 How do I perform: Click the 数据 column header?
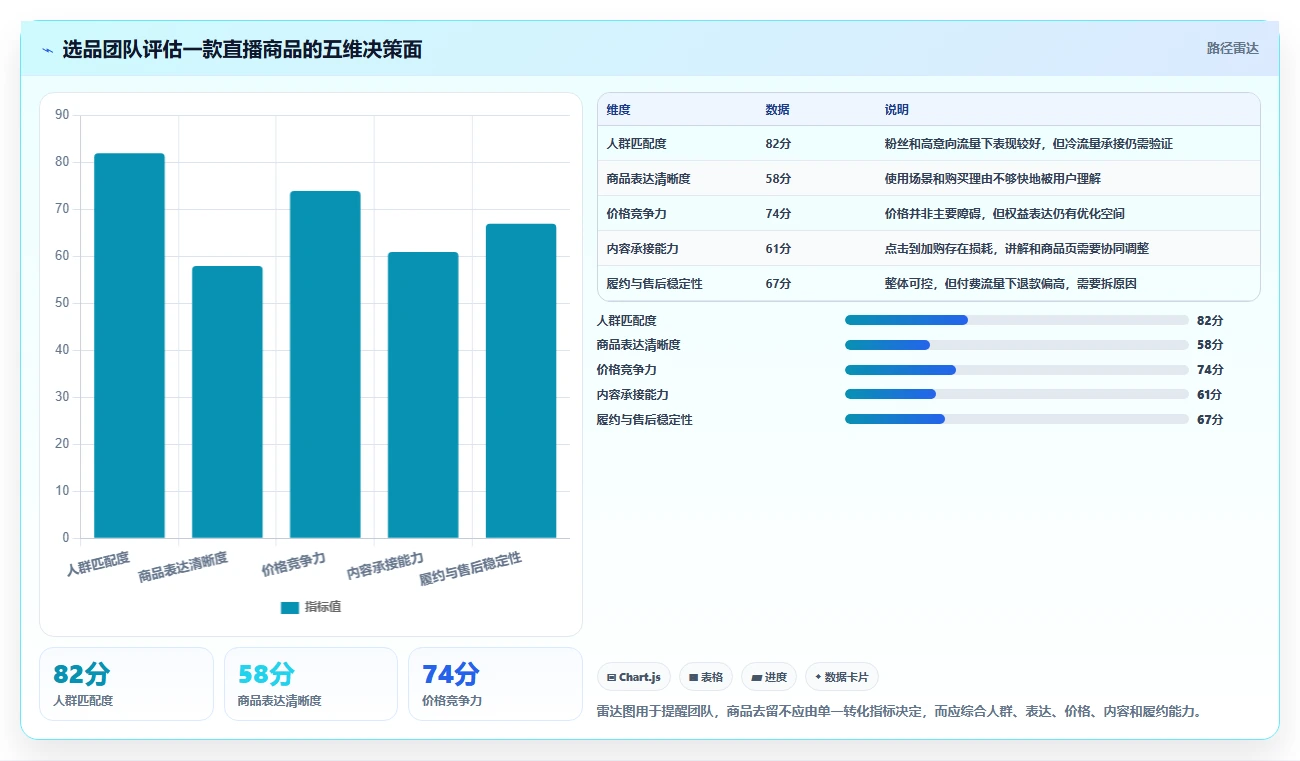pyautogui.click(x=778, y=110)
